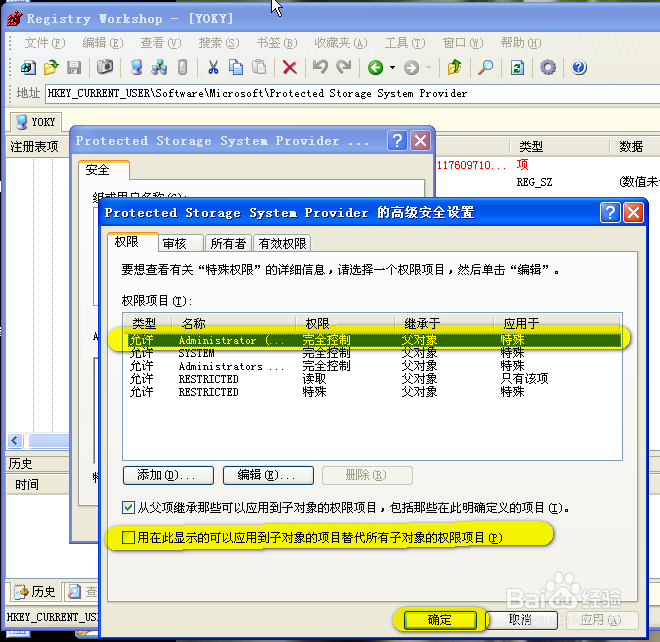Screen dimensions: 660x642
Task: Click the redo arrow icon
Action: 344,67
